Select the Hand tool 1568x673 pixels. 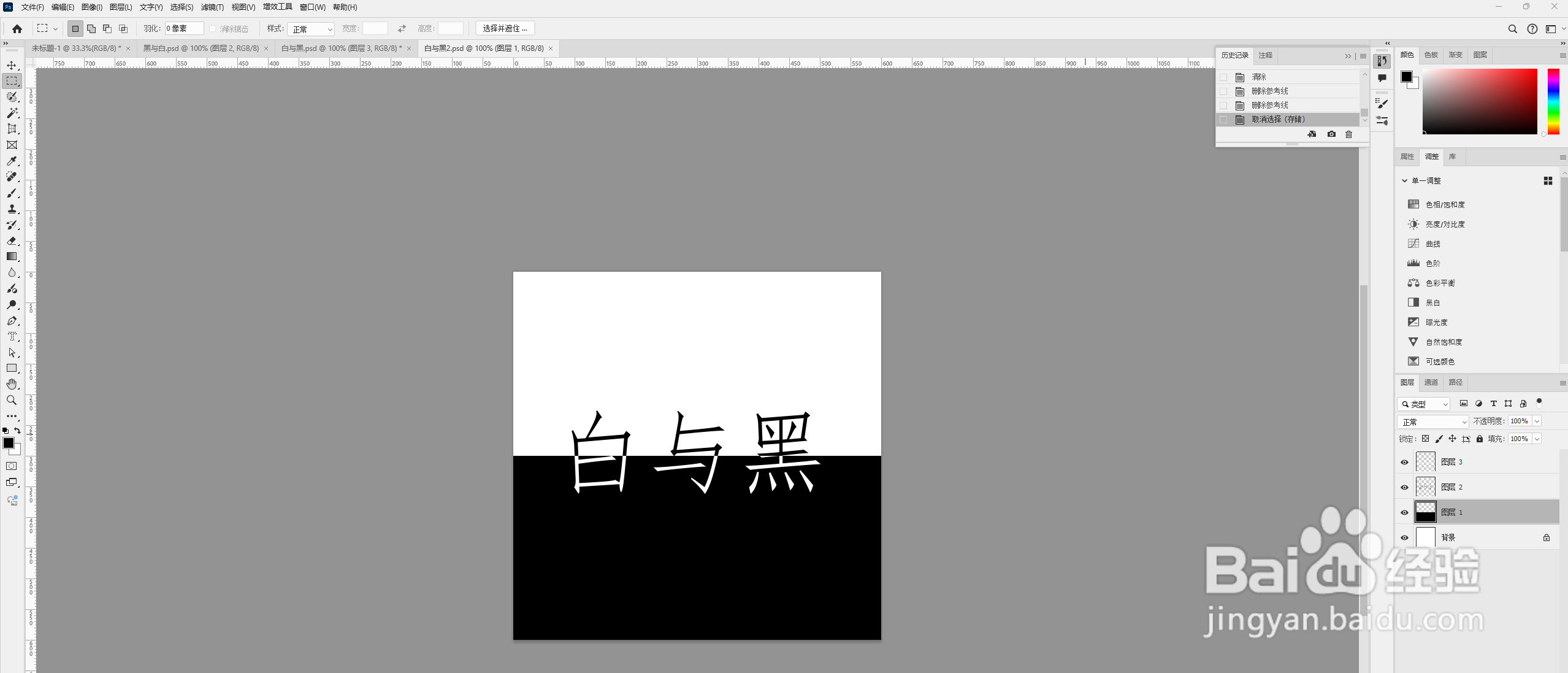coord(11,384)
